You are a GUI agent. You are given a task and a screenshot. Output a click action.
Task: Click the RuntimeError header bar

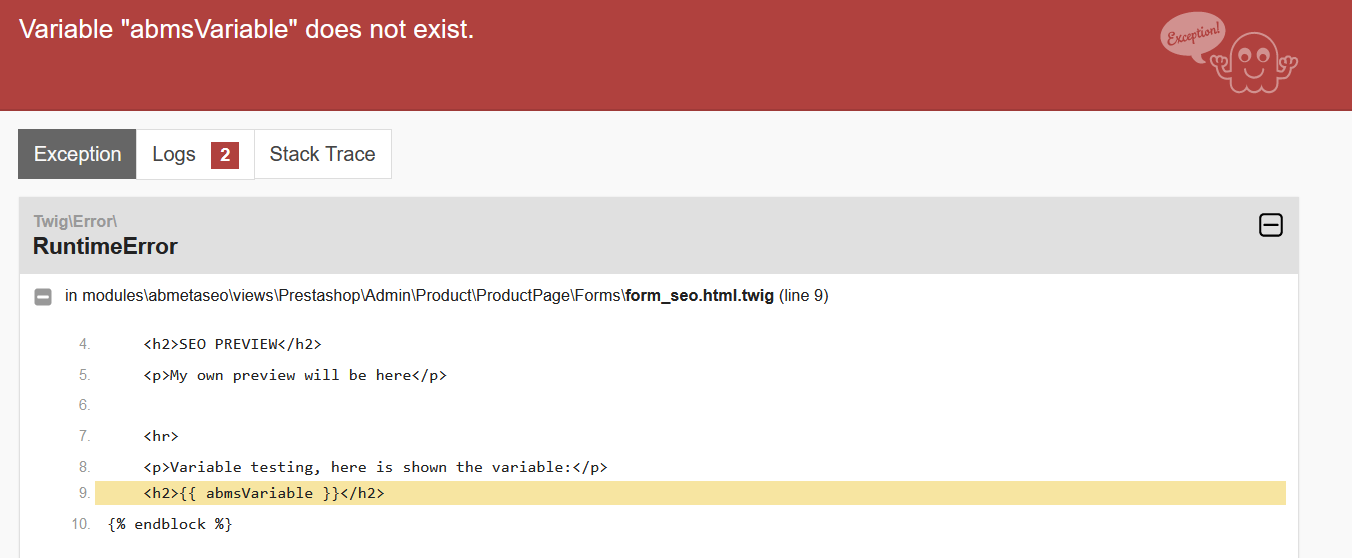(x=640, y=235)
